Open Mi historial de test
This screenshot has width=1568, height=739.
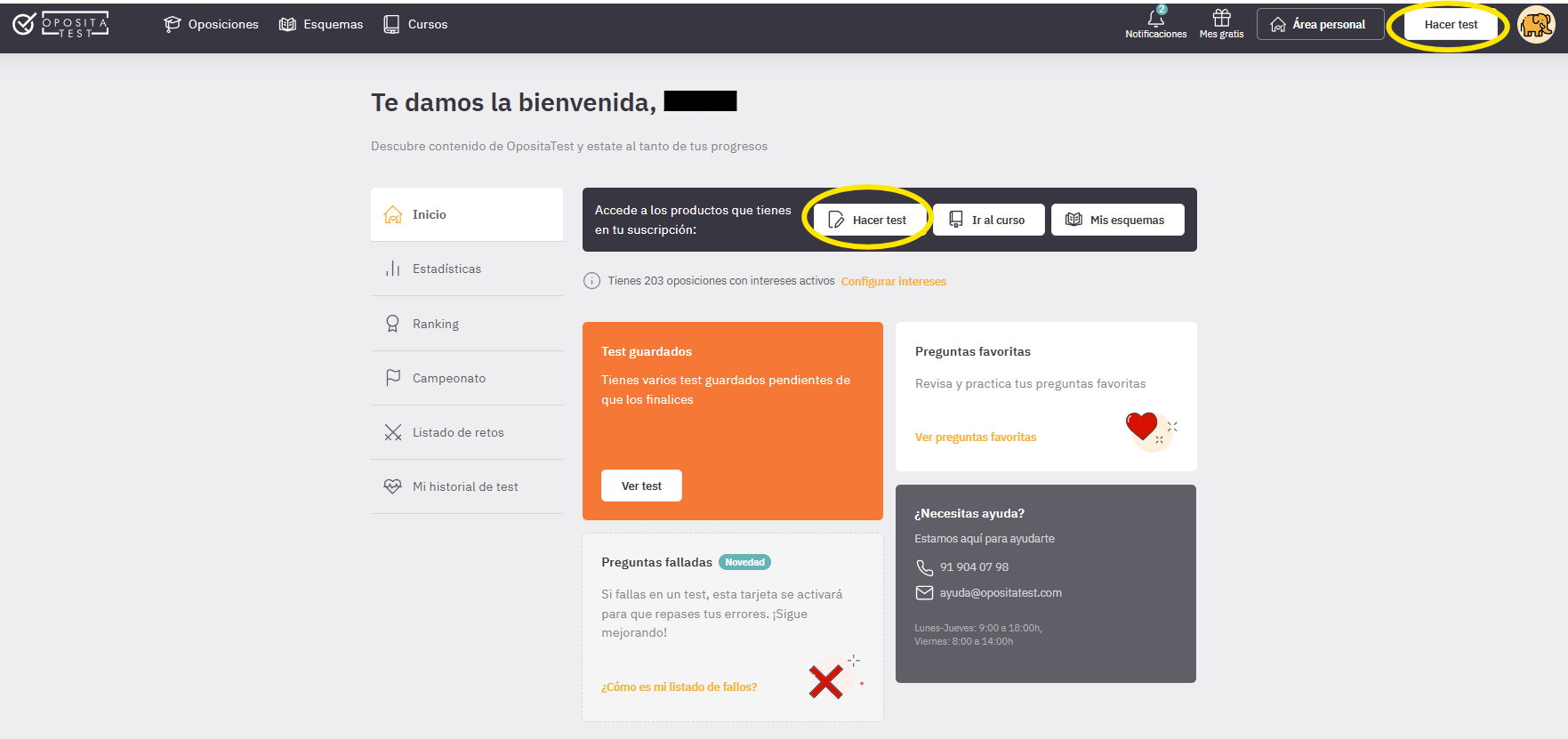point(467,486)
